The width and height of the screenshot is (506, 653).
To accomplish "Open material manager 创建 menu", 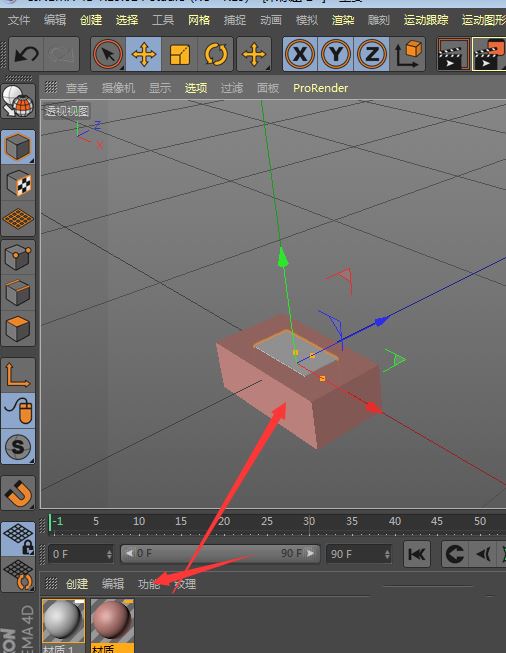I will 77,584.
